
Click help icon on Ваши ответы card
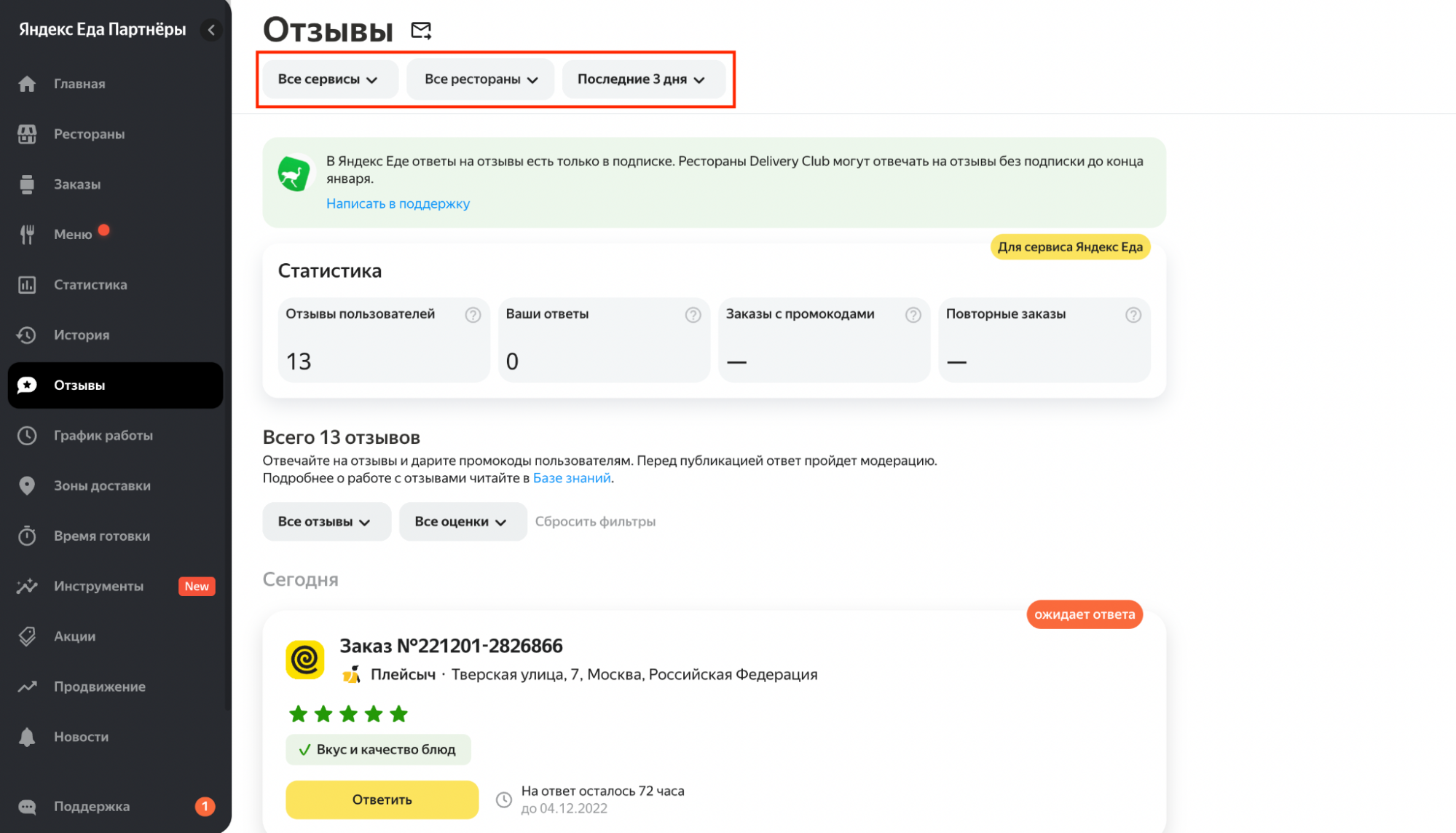[x=693, y=315]
